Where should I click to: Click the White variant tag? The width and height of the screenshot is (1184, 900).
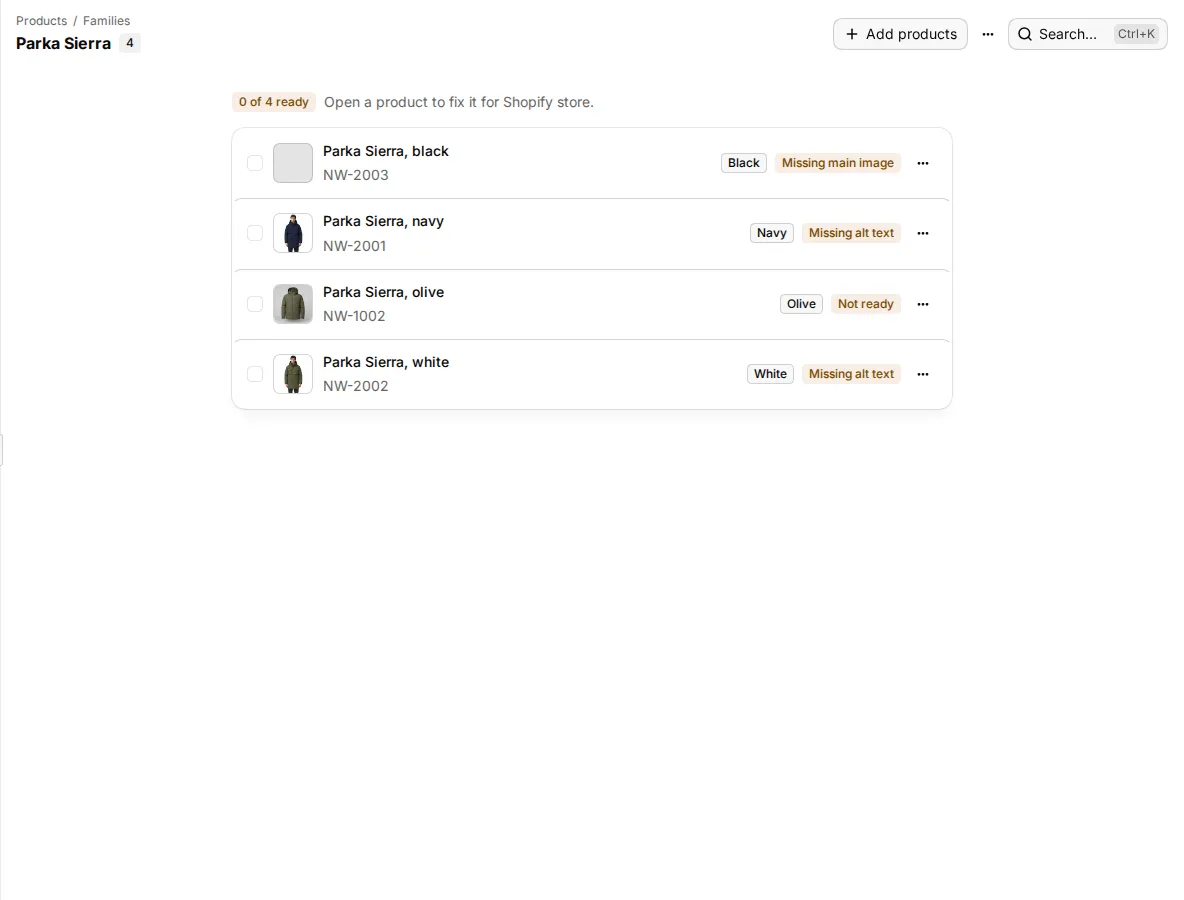pos(770,374)
